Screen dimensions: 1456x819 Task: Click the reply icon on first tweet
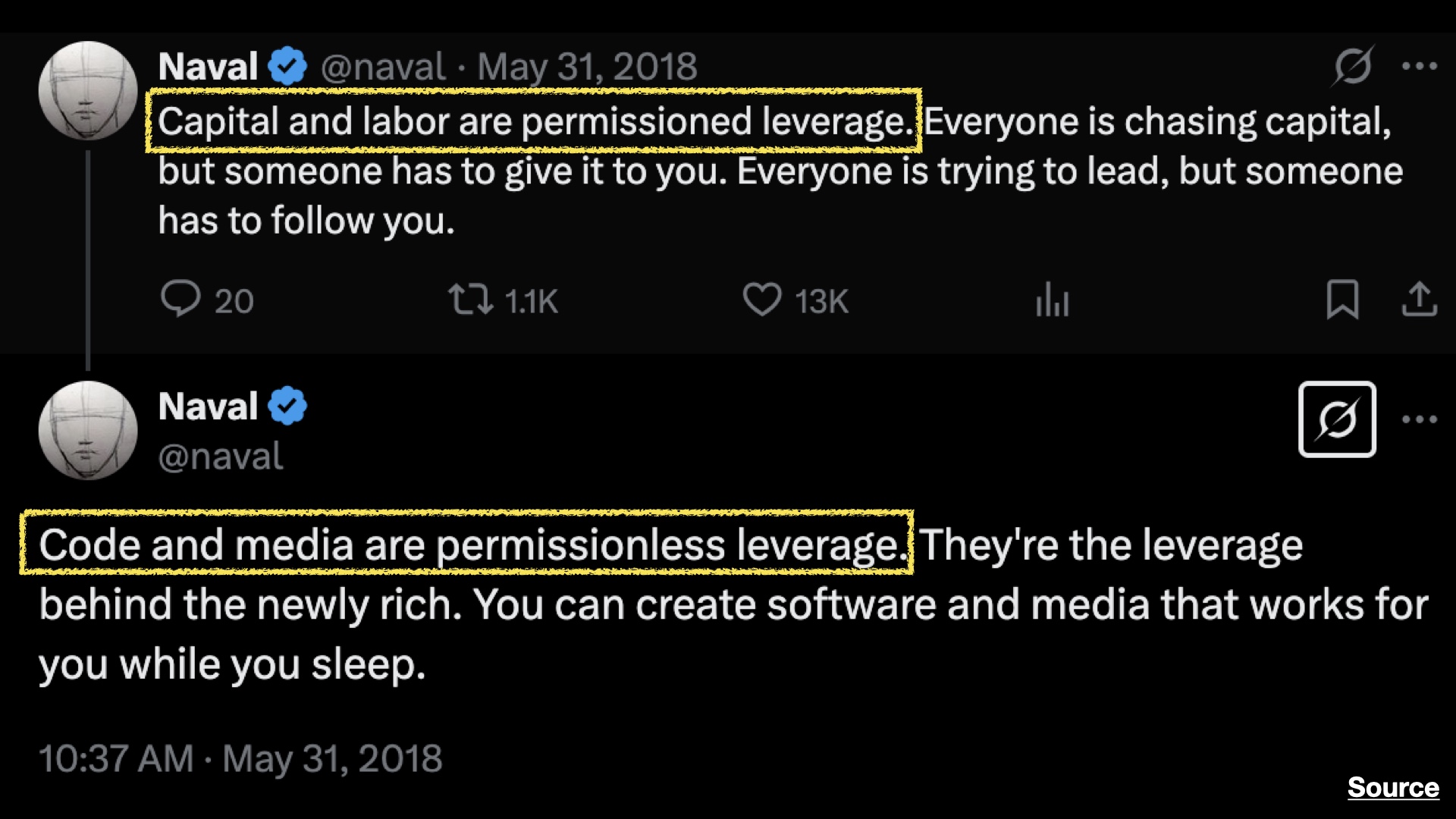tap(180, 299)
